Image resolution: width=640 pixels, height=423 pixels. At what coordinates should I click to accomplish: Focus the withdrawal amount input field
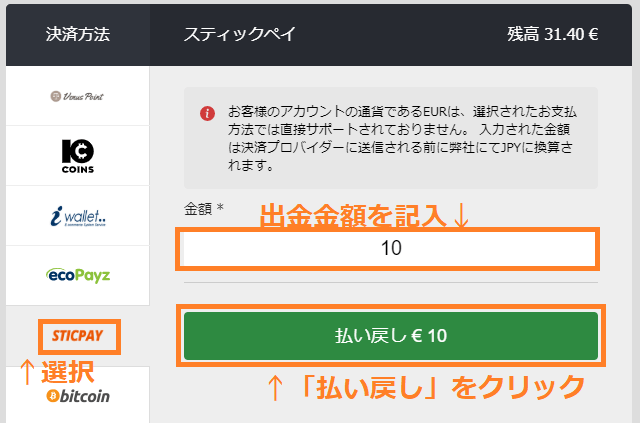click(388, 248)
